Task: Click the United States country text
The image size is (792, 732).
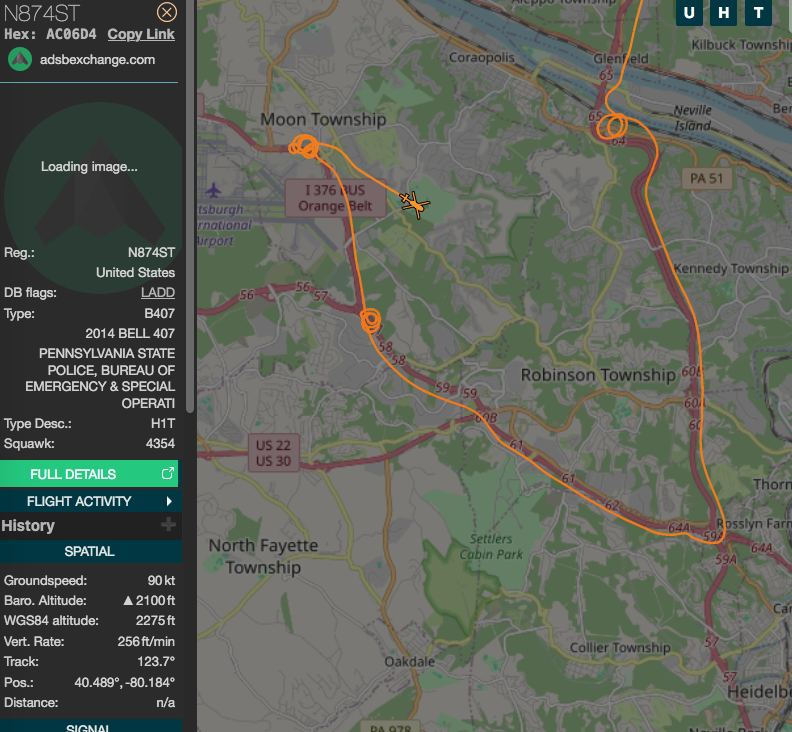Action: (x=135, y=273)
